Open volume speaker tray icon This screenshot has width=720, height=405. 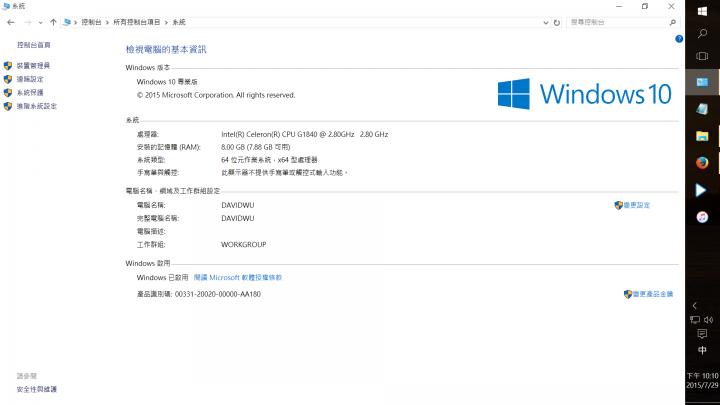[709, 320]
